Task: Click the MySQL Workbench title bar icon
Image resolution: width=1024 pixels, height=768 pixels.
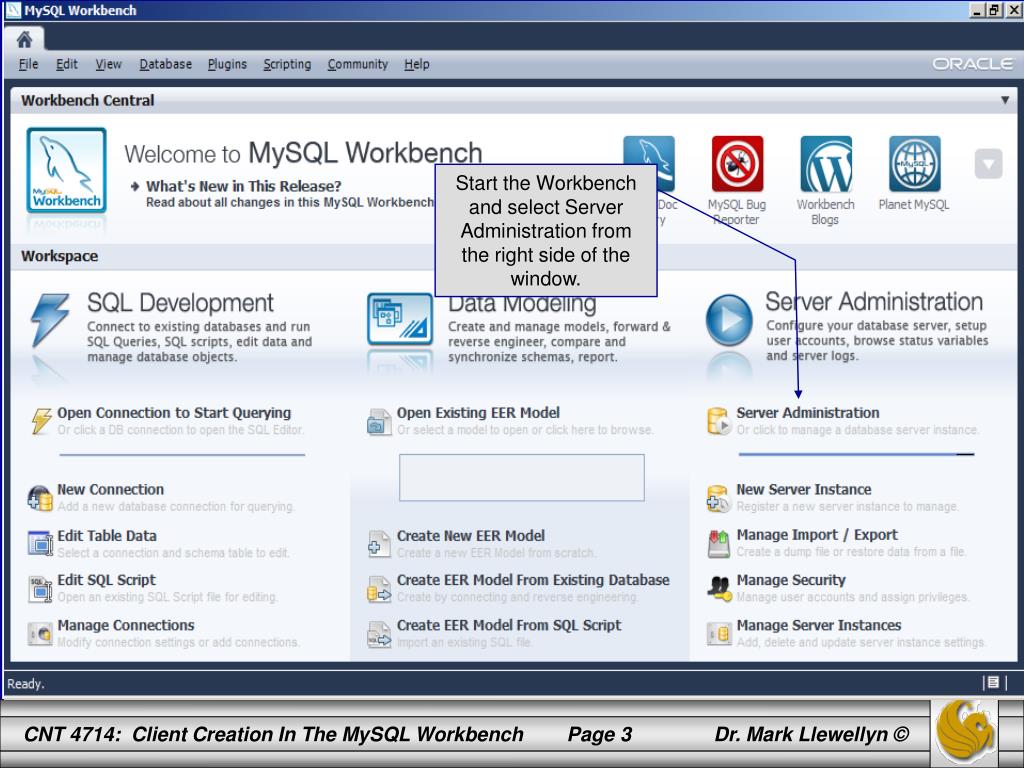Action: [13, 10]
